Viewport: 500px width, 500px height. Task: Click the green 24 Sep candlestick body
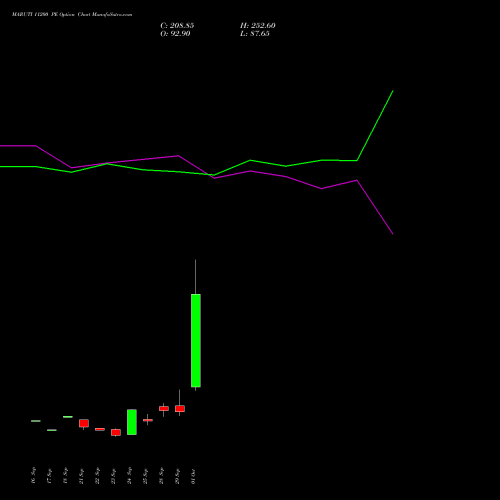tap(132, 422)
